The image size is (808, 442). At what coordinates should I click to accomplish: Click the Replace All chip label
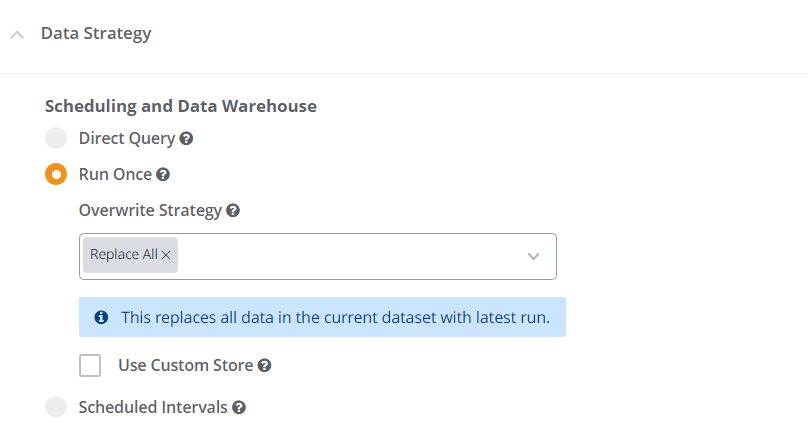pos(123,255)
